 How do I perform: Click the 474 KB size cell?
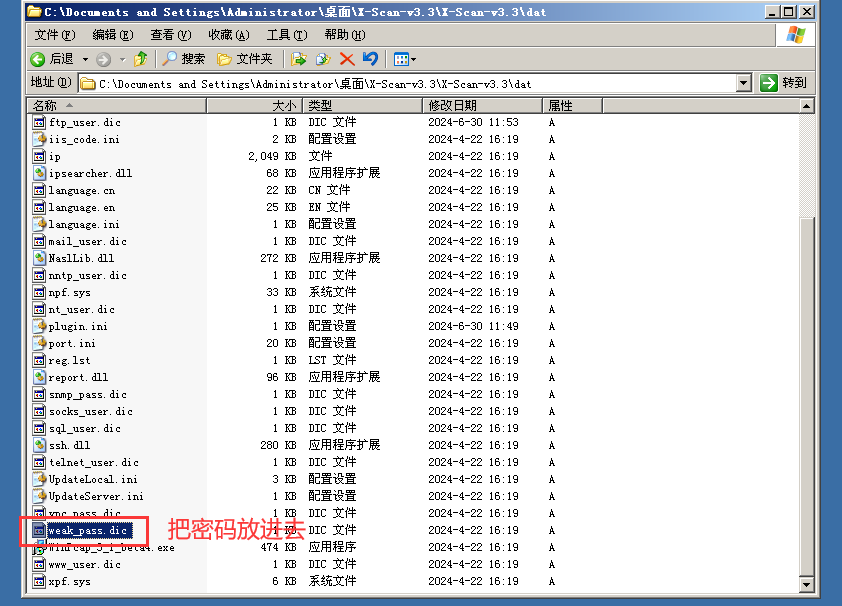point(278,547)
